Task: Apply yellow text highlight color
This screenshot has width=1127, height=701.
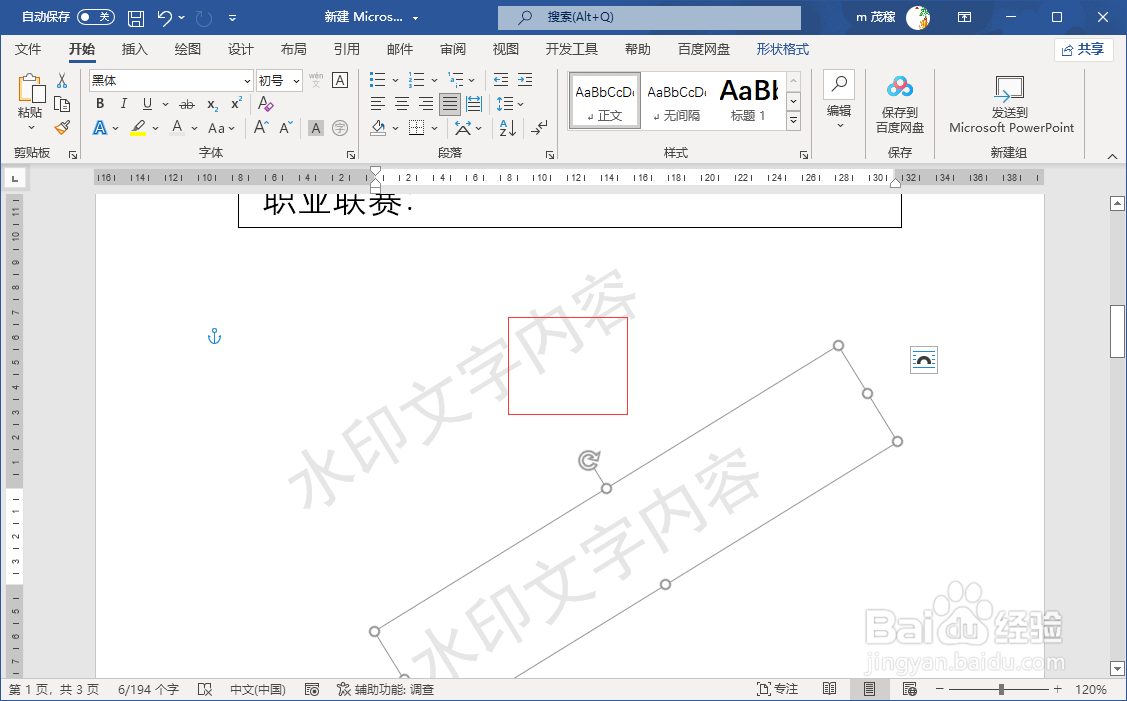Action: click(x=138, y=128)
